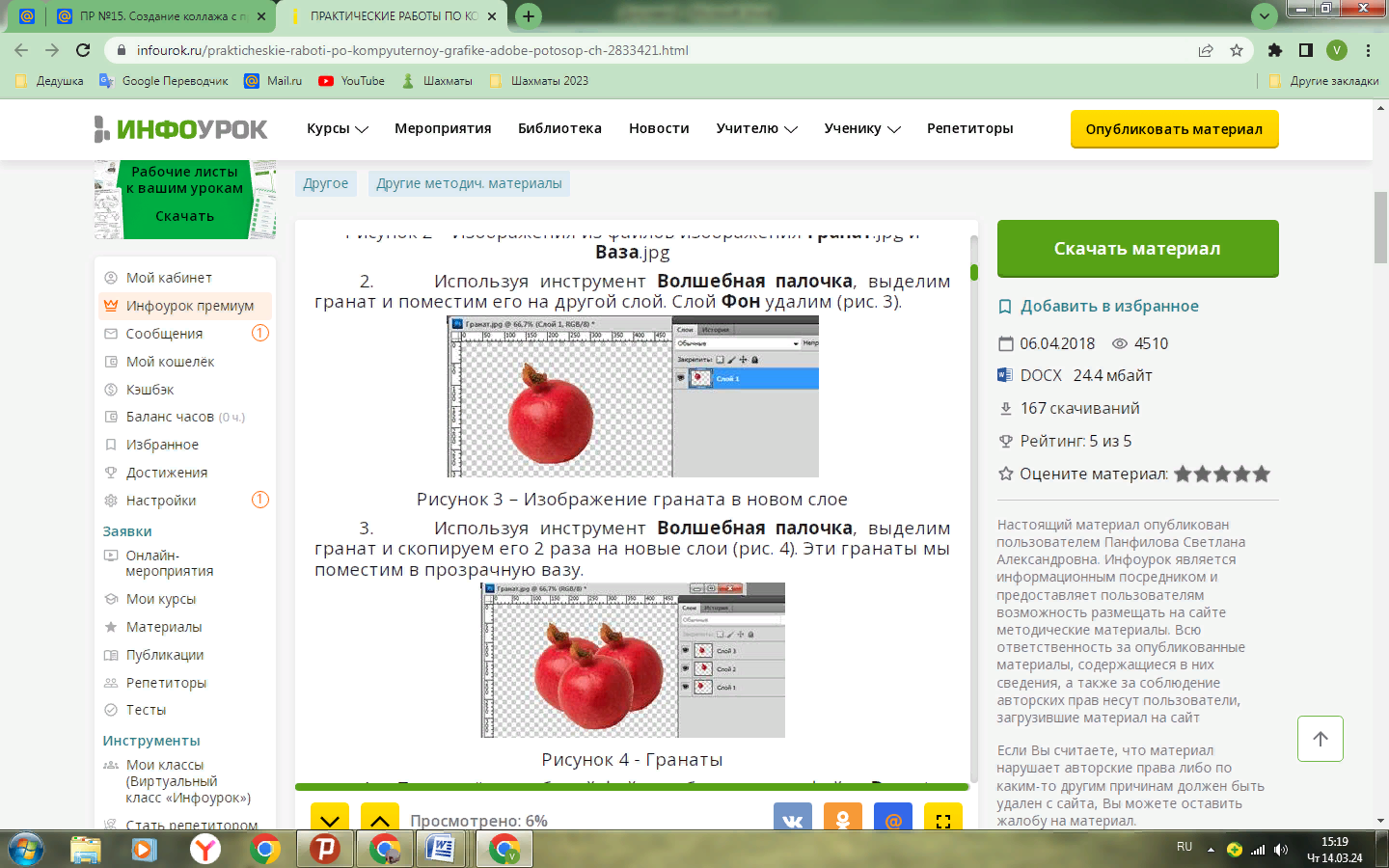Expand Учителю dropdown menu

point(756,128)
